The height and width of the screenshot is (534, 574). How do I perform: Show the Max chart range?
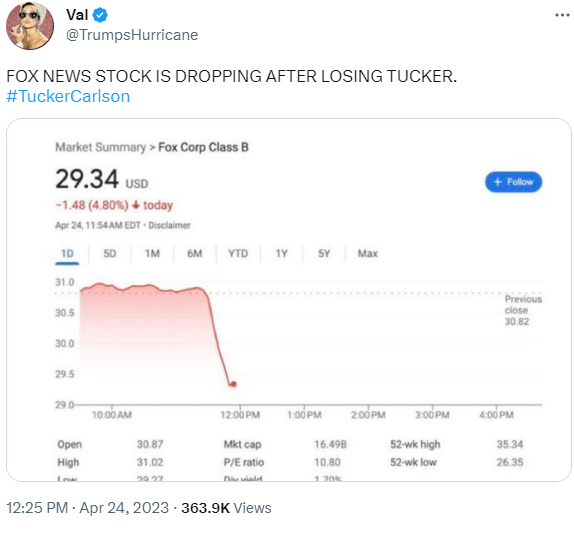[x=368, y=254]
